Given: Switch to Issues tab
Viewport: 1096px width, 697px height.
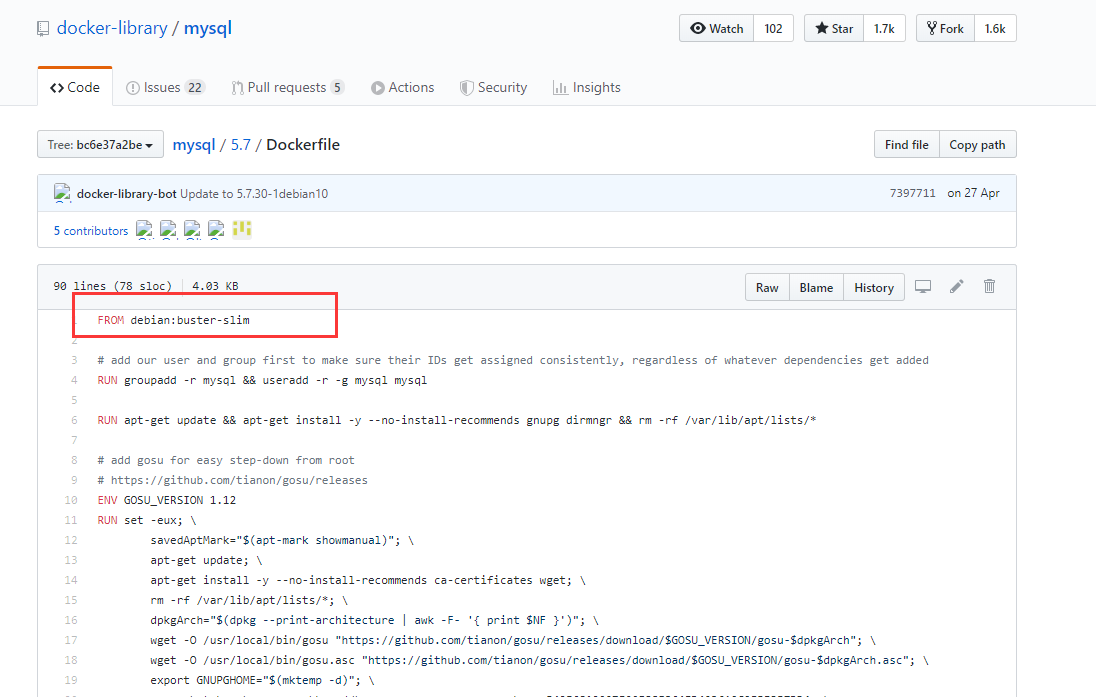Looking at the screenshot, I should tap(165, 87).
